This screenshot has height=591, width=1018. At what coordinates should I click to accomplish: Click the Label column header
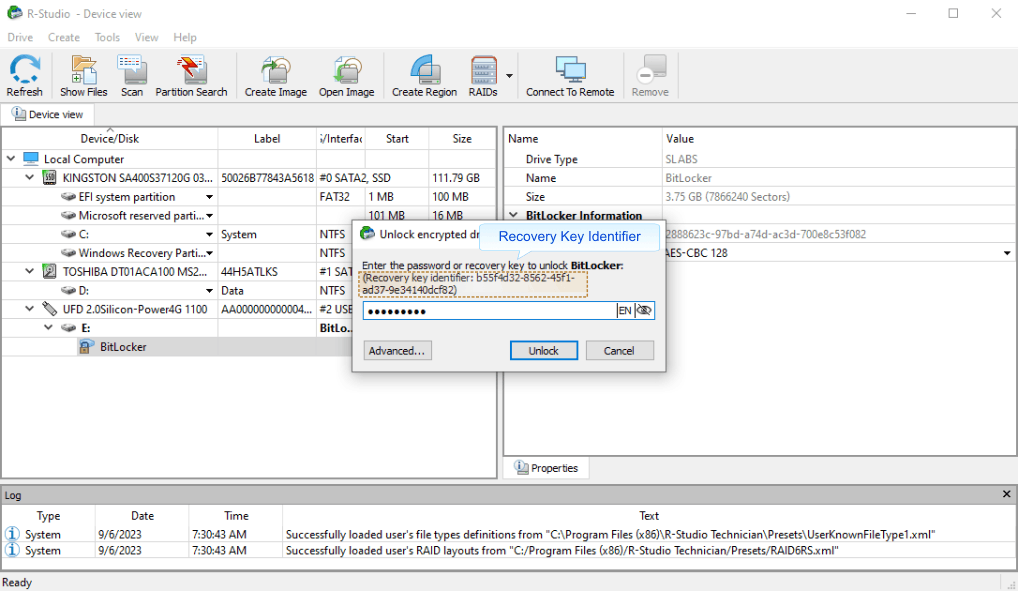[267, 138]
